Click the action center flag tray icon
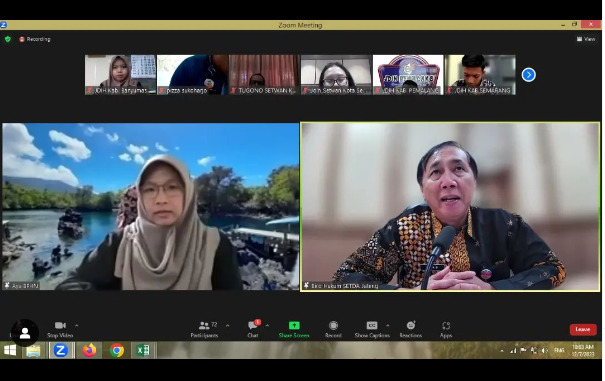This screenshot has height=381, width=605. point(524,351)
